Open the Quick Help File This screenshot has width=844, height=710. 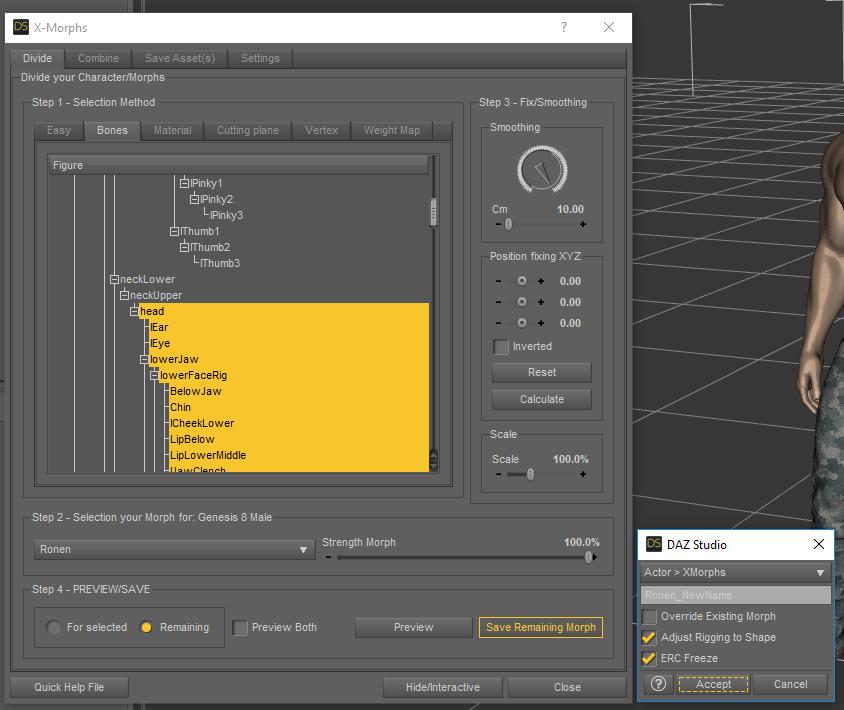[69, 687]
